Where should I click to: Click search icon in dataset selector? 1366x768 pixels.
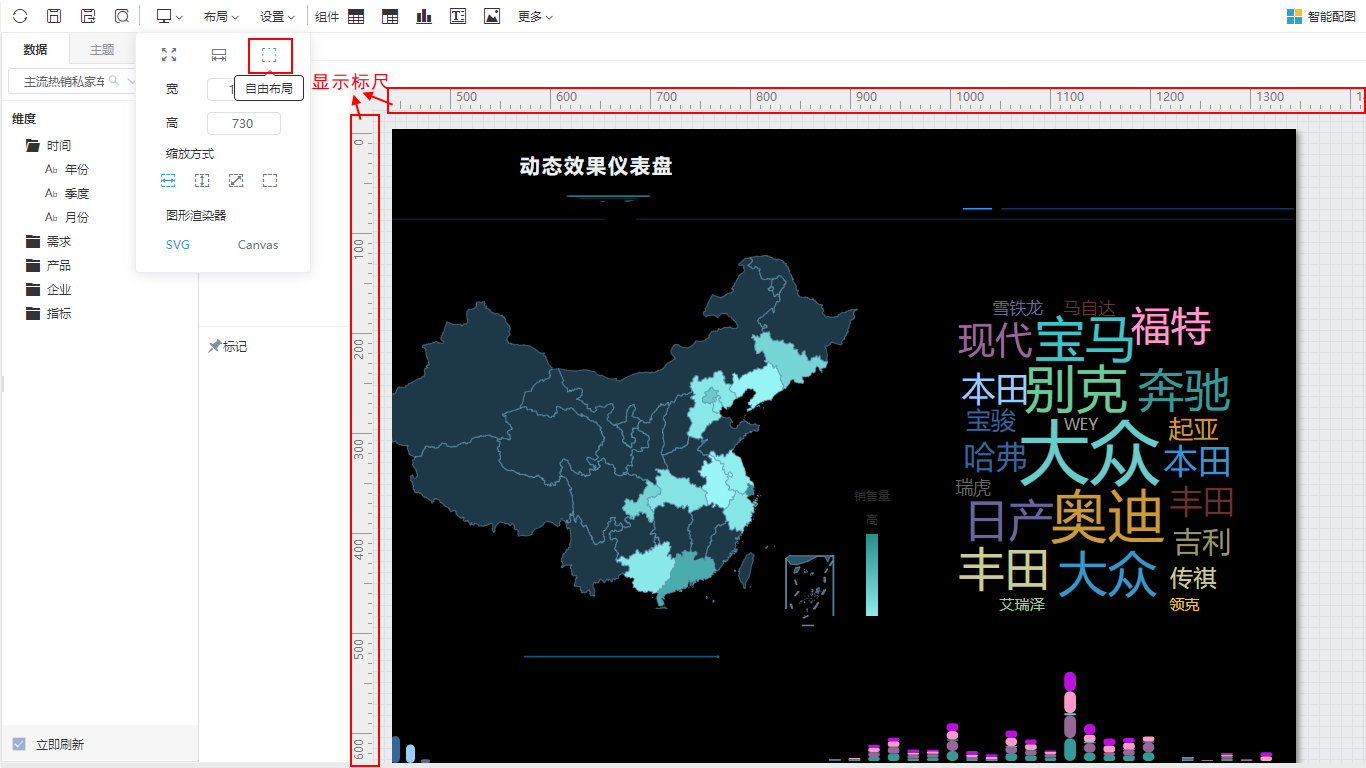point(114,81)
